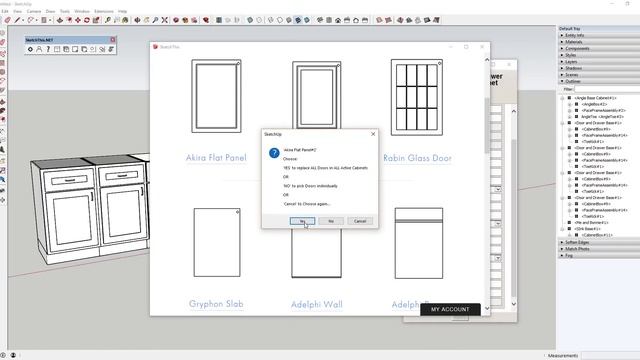Select the Move tool with red arrows
Screen dimensions: 640x360
pyautogui.click(x=78, y=20)
